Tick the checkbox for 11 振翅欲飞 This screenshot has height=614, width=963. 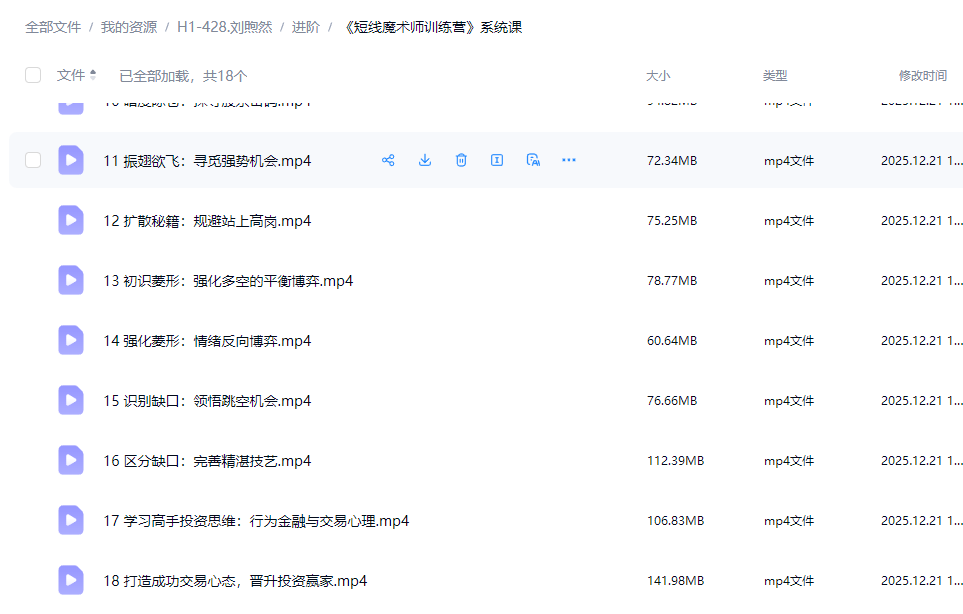[x=33, y=160]
